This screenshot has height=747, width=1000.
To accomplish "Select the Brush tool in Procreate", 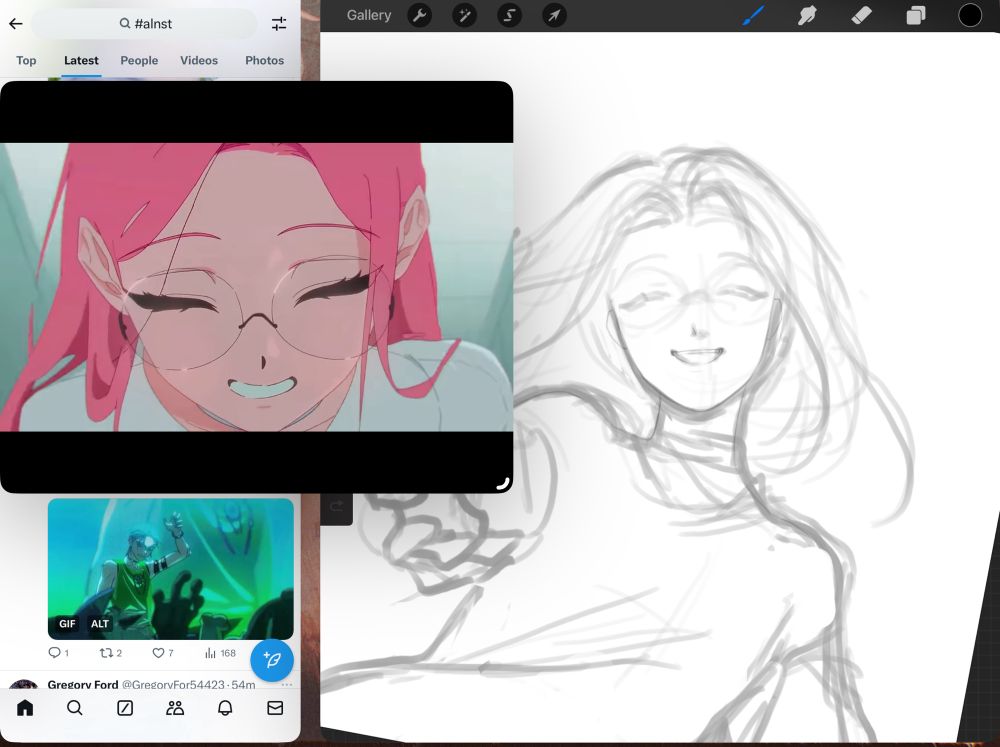I will click(x=753, y=15).
